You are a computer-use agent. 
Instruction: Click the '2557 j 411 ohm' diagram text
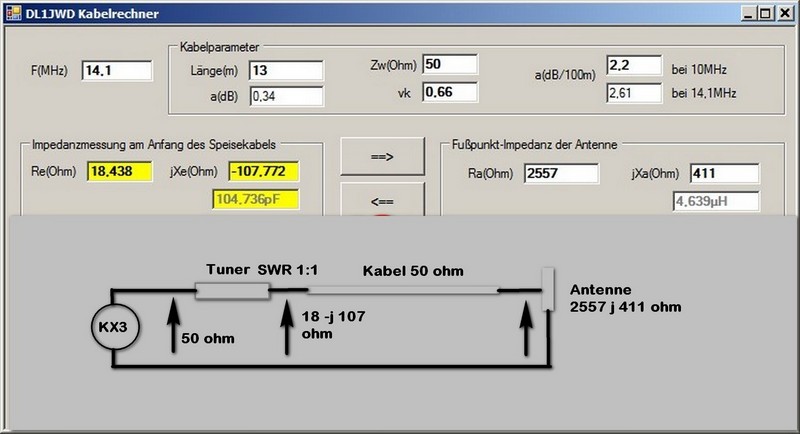(x=626, y=307)
